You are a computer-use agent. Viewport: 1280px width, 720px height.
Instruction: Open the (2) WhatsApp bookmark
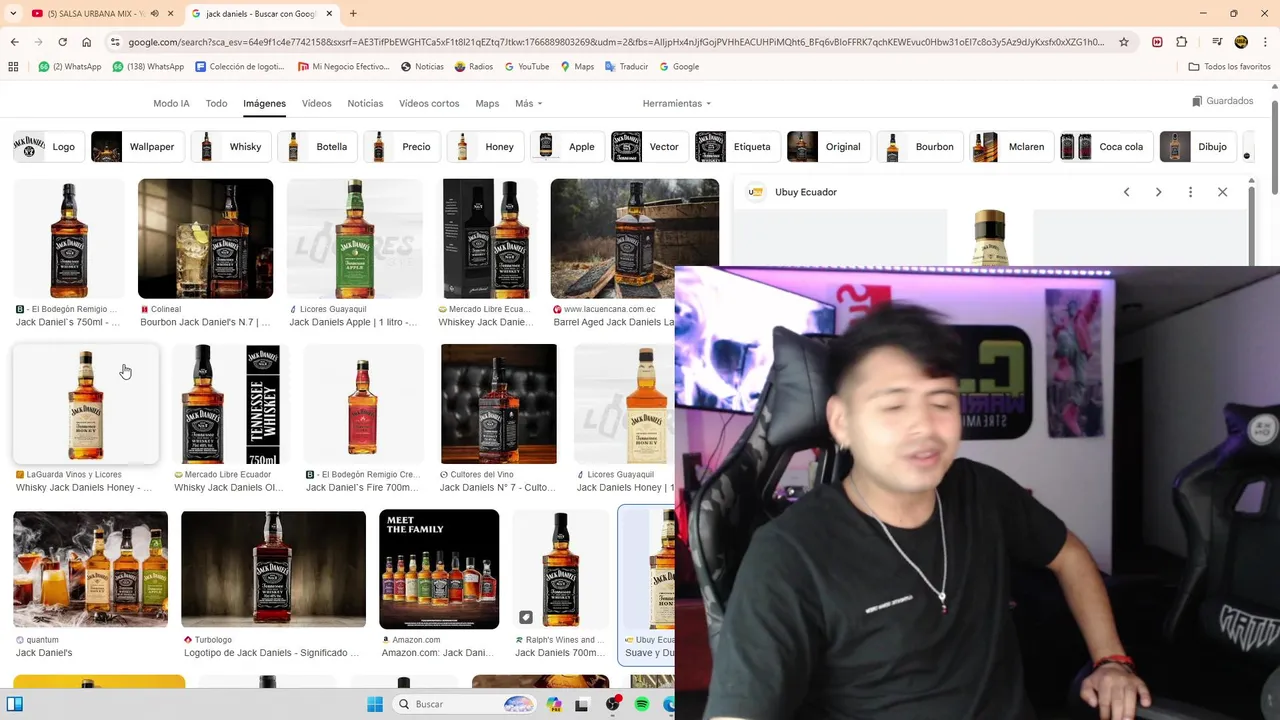click(70, 67)
